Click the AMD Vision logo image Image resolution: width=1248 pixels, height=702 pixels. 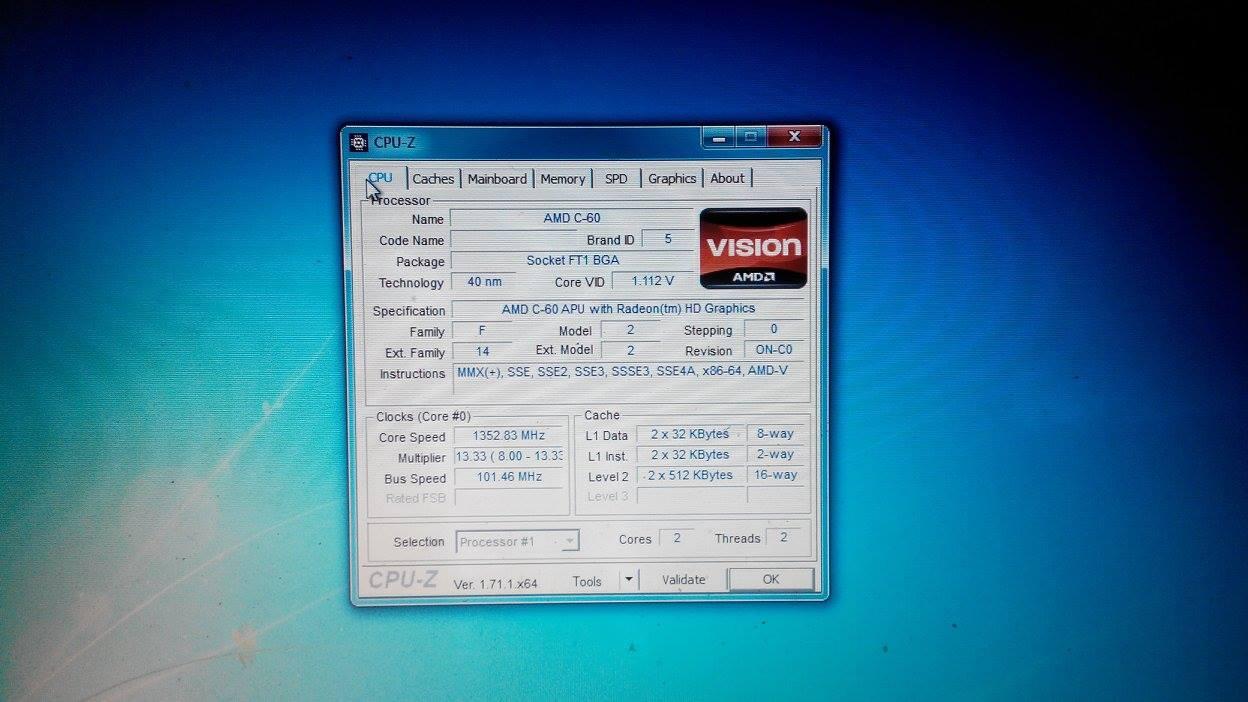click(x=753, y=248)
